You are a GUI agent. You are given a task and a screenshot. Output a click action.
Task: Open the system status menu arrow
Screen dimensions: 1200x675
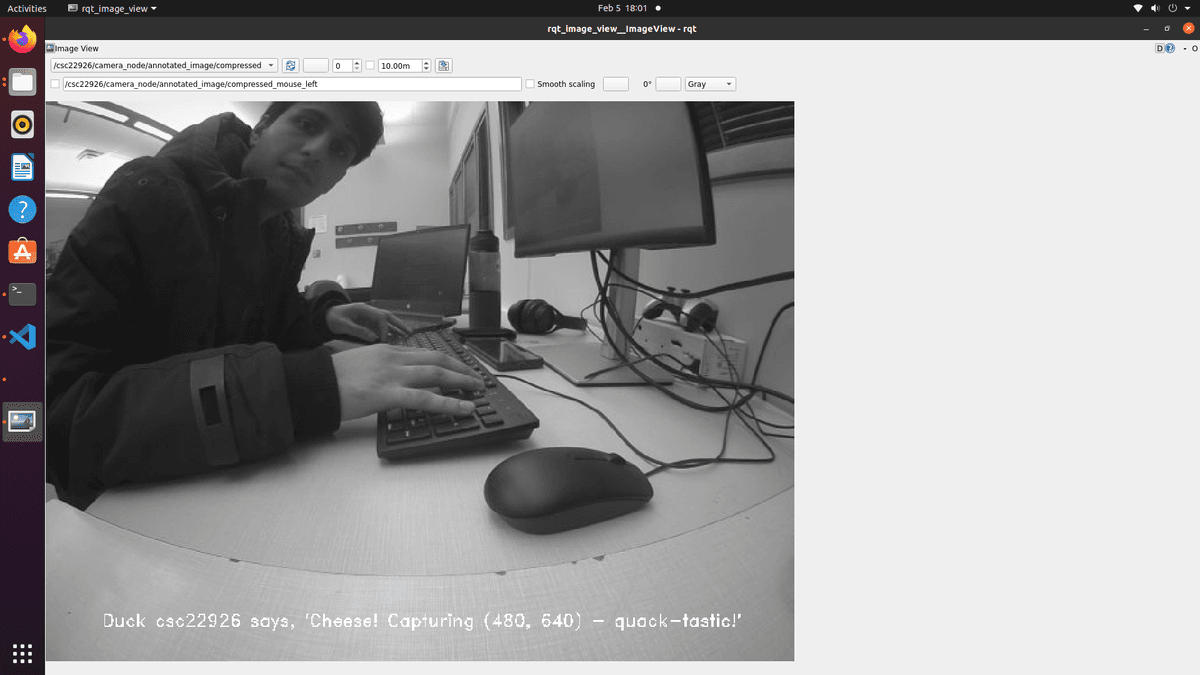click(1189, 8)
